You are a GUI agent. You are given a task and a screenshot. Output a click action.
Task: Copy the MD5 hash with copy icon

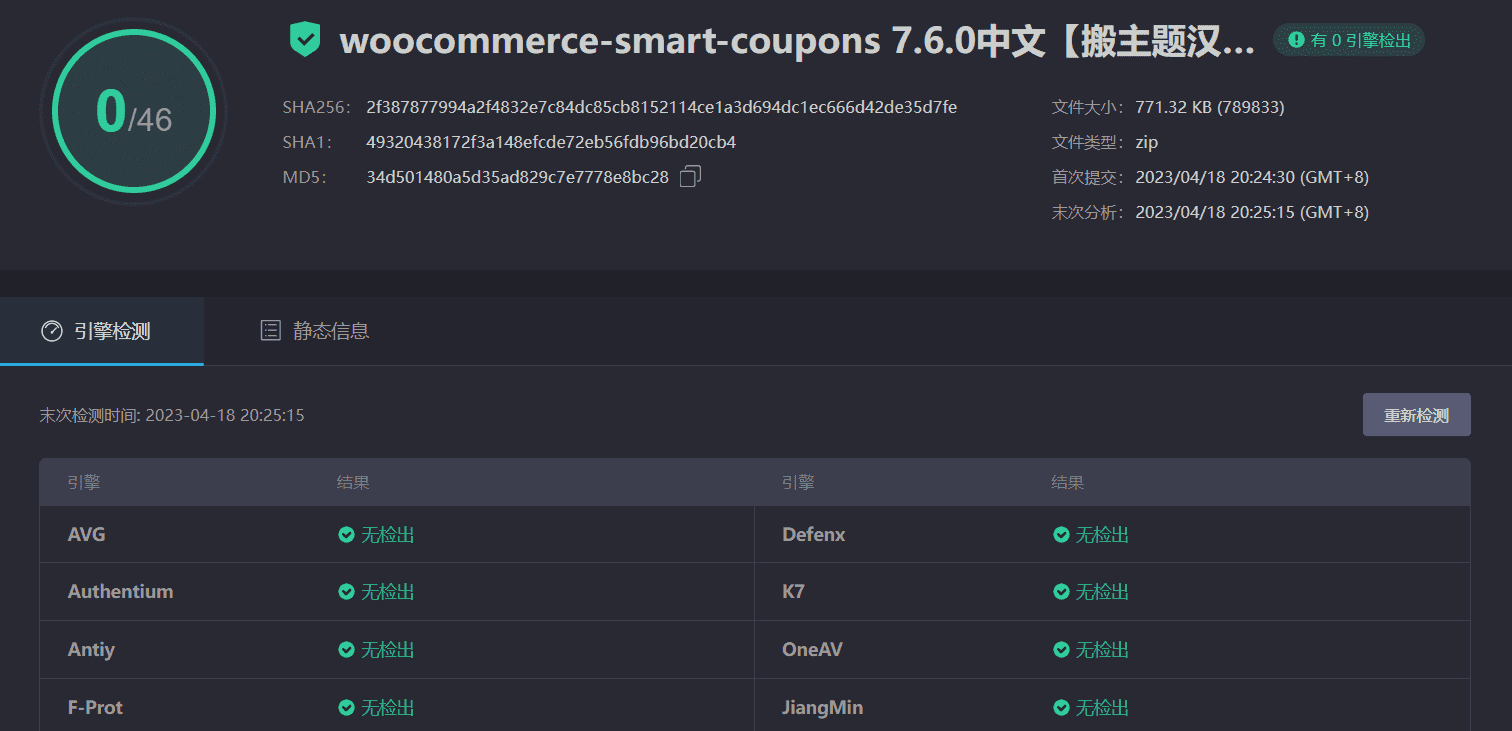690,177
